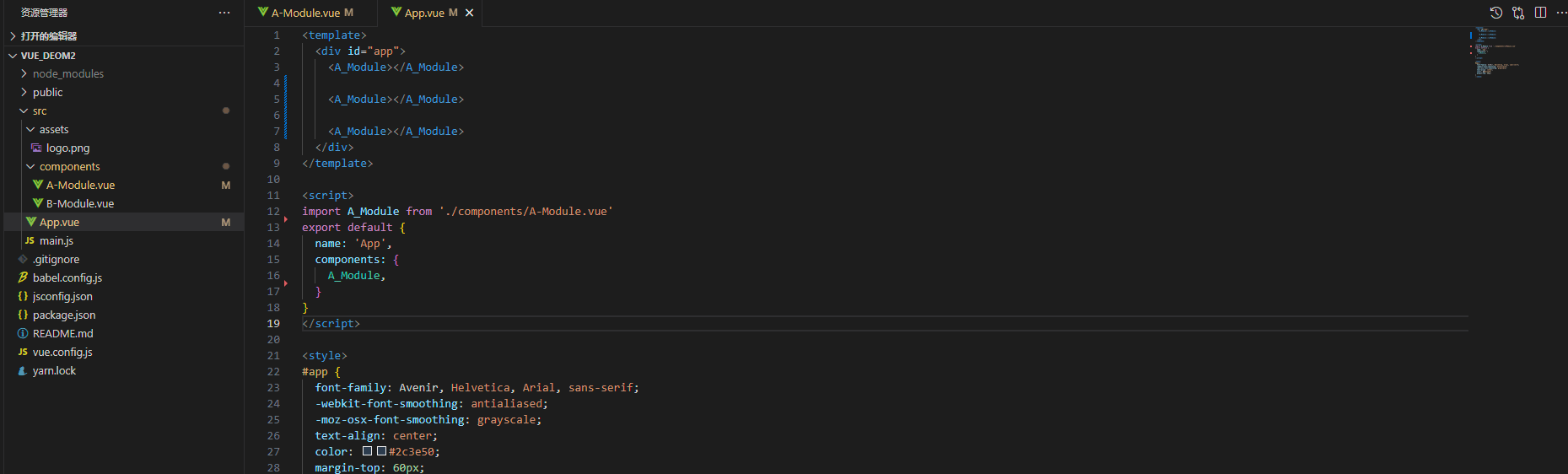Select the App.vue editor tab
Image resolution: width=1568 pixels, height=474 pixels.
tap(424, 13)
